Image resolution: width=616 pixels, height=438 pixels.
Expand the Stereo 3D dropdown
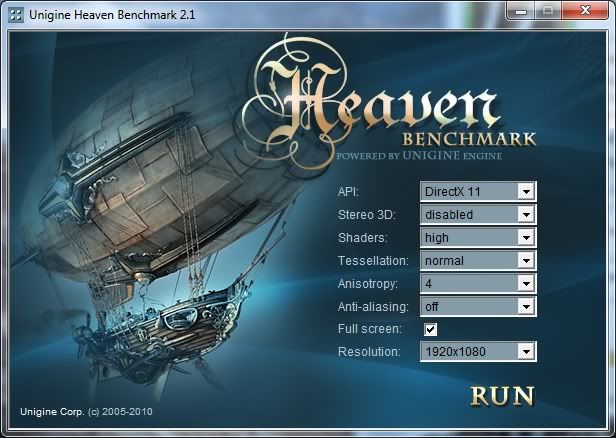pyautogui.click(x=478, y=214)
